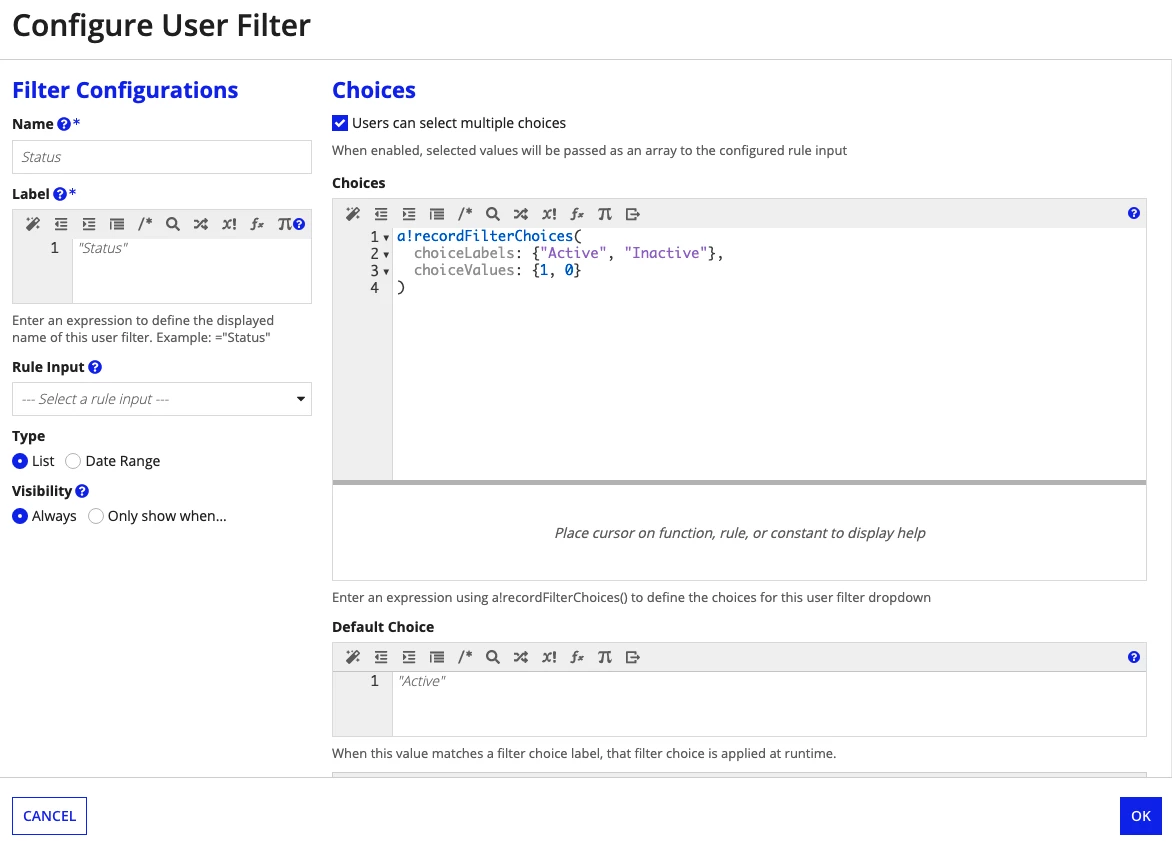Uncheck Users can select multiple choices
Image resolution: width=1172 pixels, height=845 pixels.
[340, 123]
